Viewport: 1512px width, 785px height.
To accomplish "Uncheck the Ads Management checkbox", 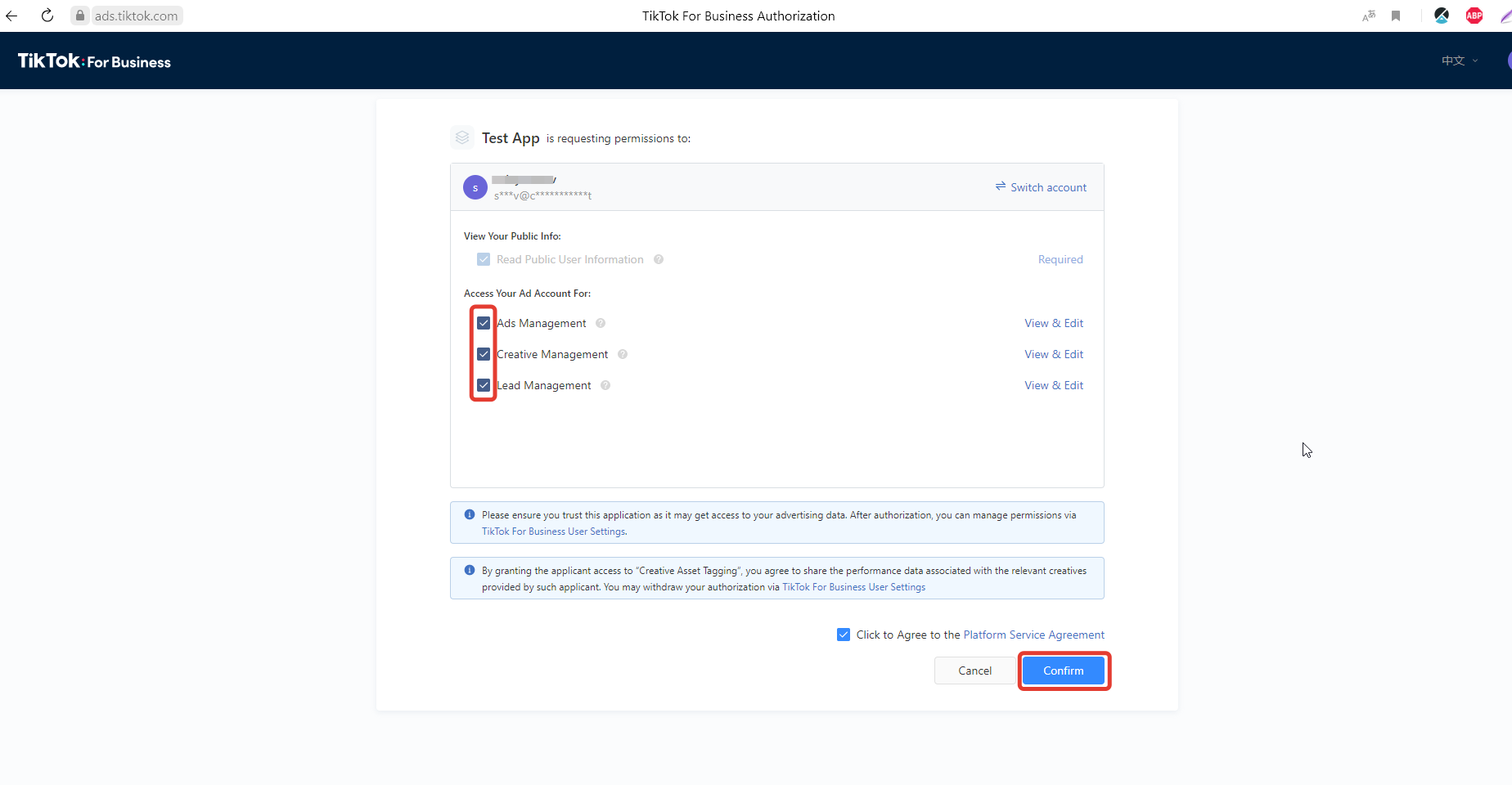I will click(484, 323).
